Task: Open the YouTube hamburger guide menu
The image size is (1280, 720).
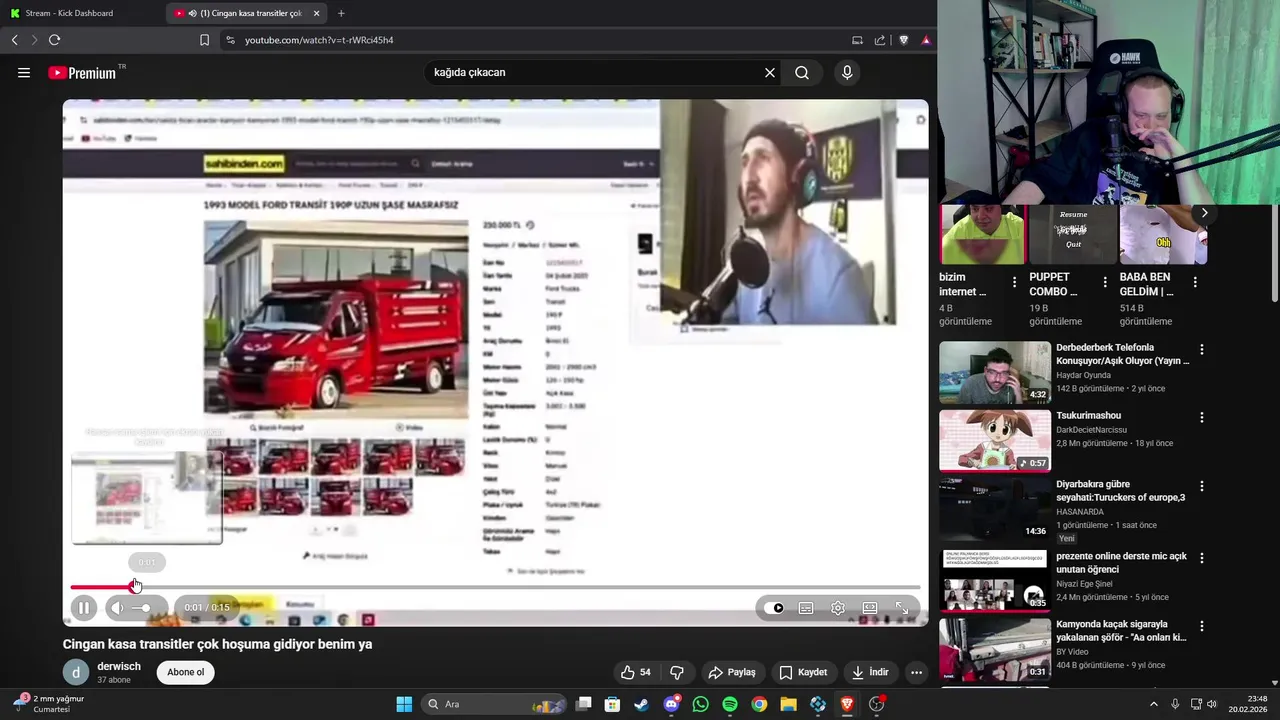Action: coord(24,73)
